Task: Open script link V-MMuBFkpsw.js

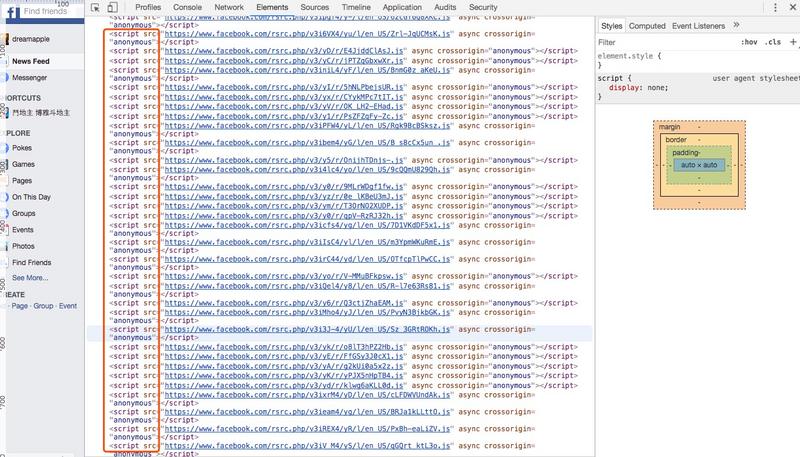Action: click(284, 276)
